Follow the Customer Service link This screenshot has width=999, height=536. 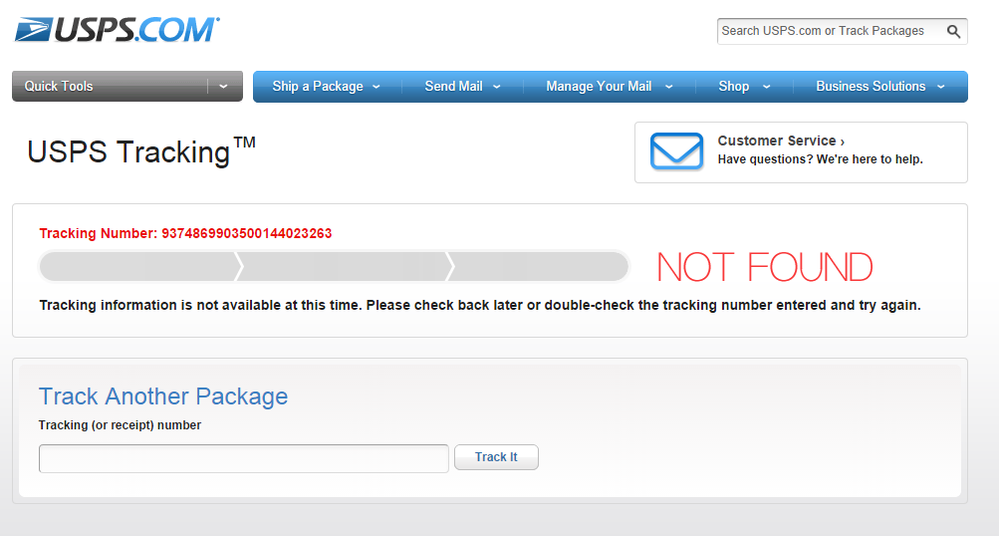coord(781,141)
